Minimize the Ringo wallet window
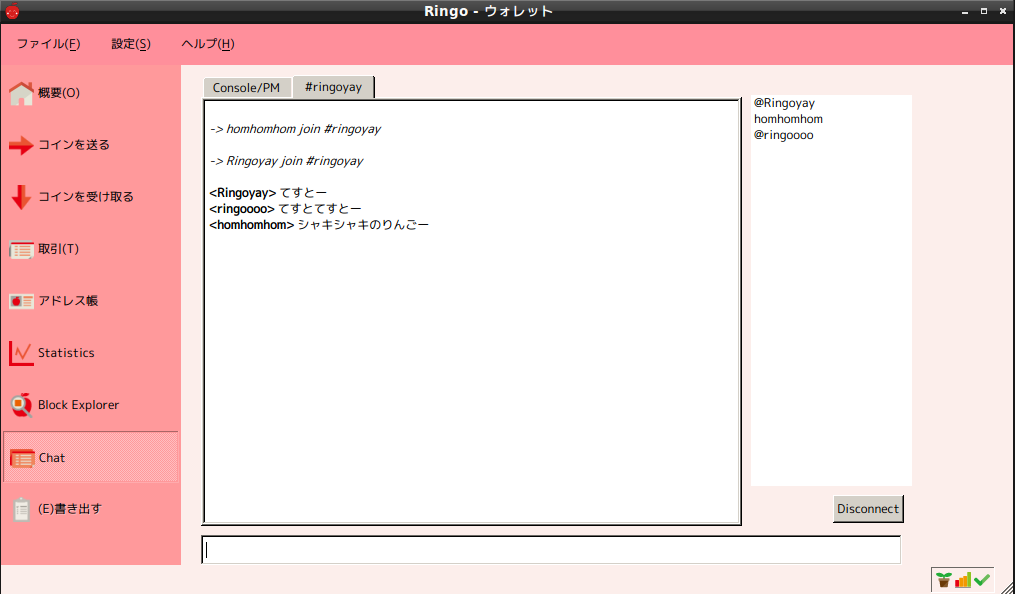Image resolution: width=1015 pixels, height=594 pixels. [x=965, y=11]
